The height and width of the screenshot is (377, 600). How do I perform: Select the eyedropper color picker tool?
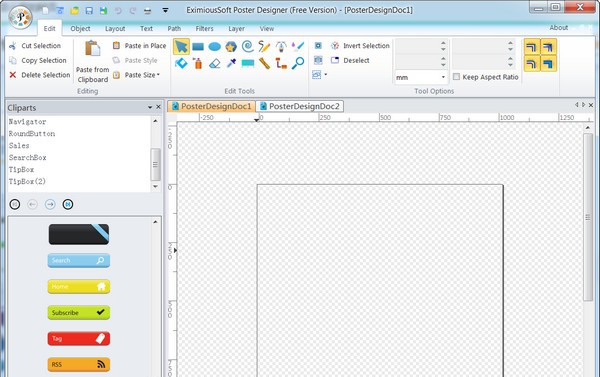(x=231, y=63)
